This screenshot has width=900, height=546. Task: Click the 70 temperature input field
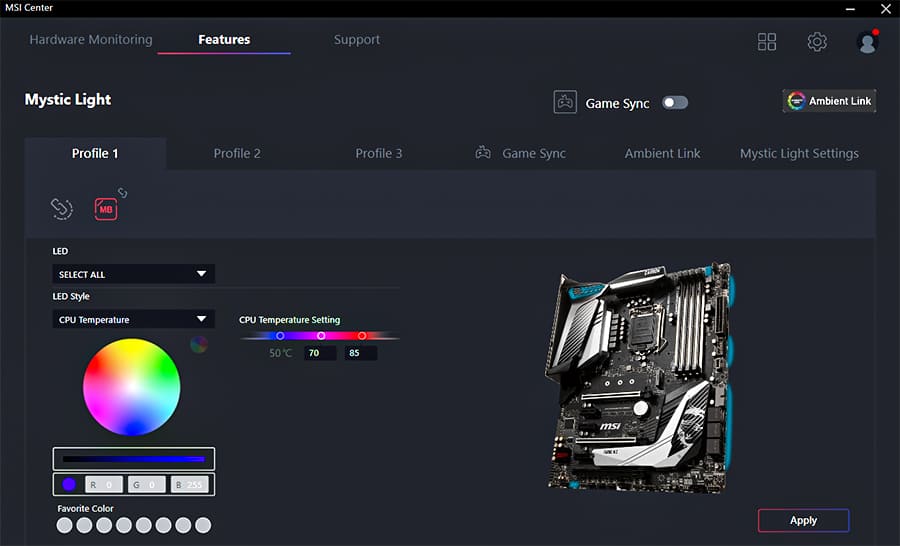pyautogui.click(x=320, y=353)
